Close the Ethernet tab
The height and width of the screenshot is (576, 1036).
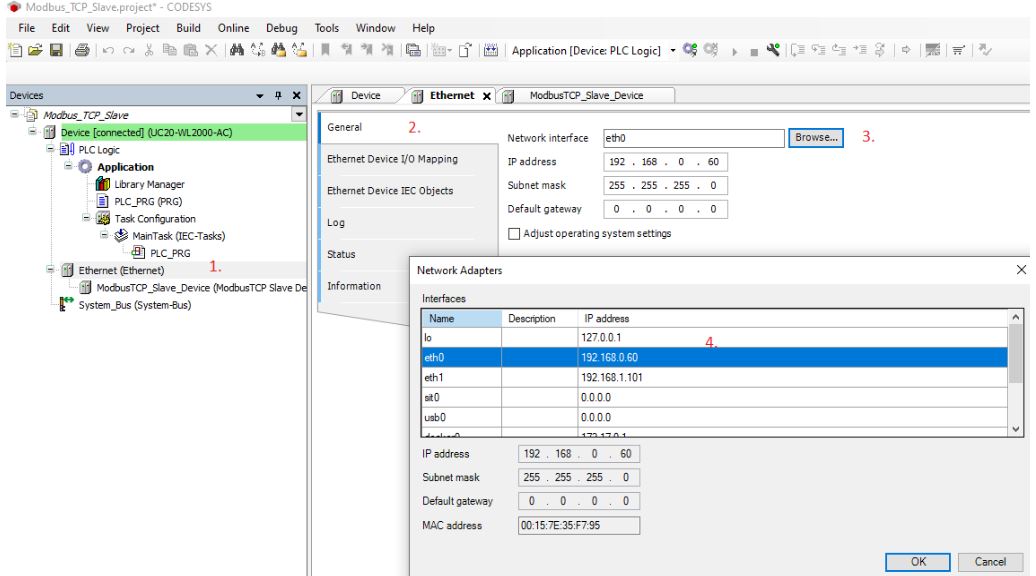click(x=487, y=96)
